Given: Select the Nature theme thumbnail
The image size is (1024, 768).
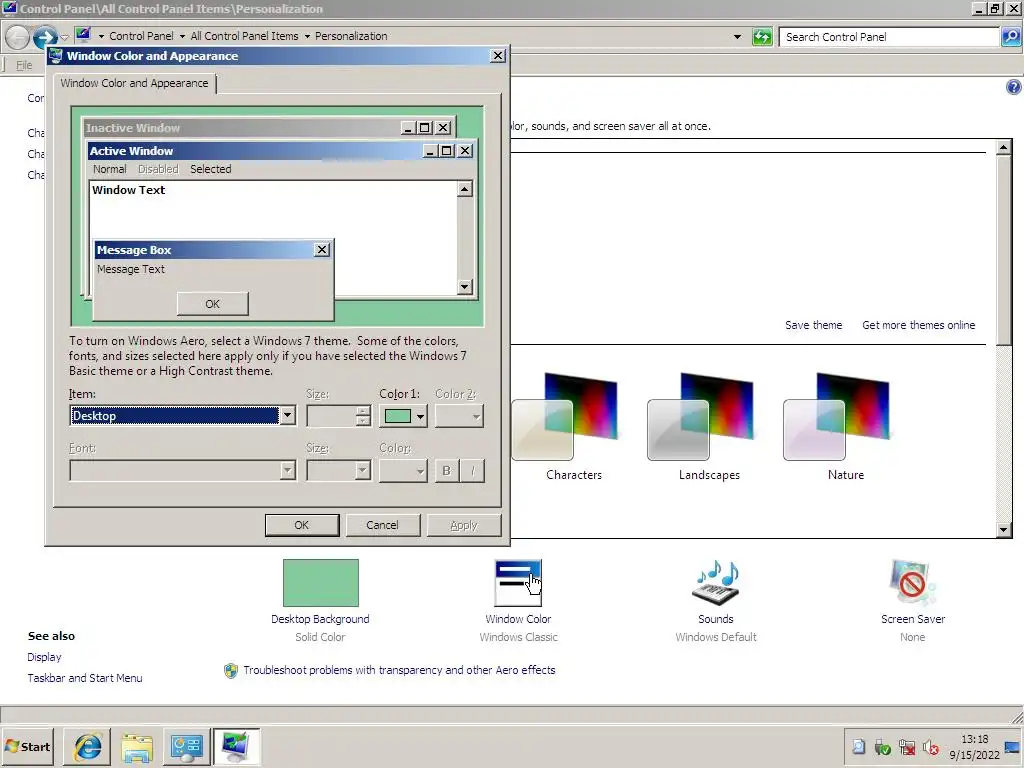Looking at the screenshot, I should click(837, 417).
